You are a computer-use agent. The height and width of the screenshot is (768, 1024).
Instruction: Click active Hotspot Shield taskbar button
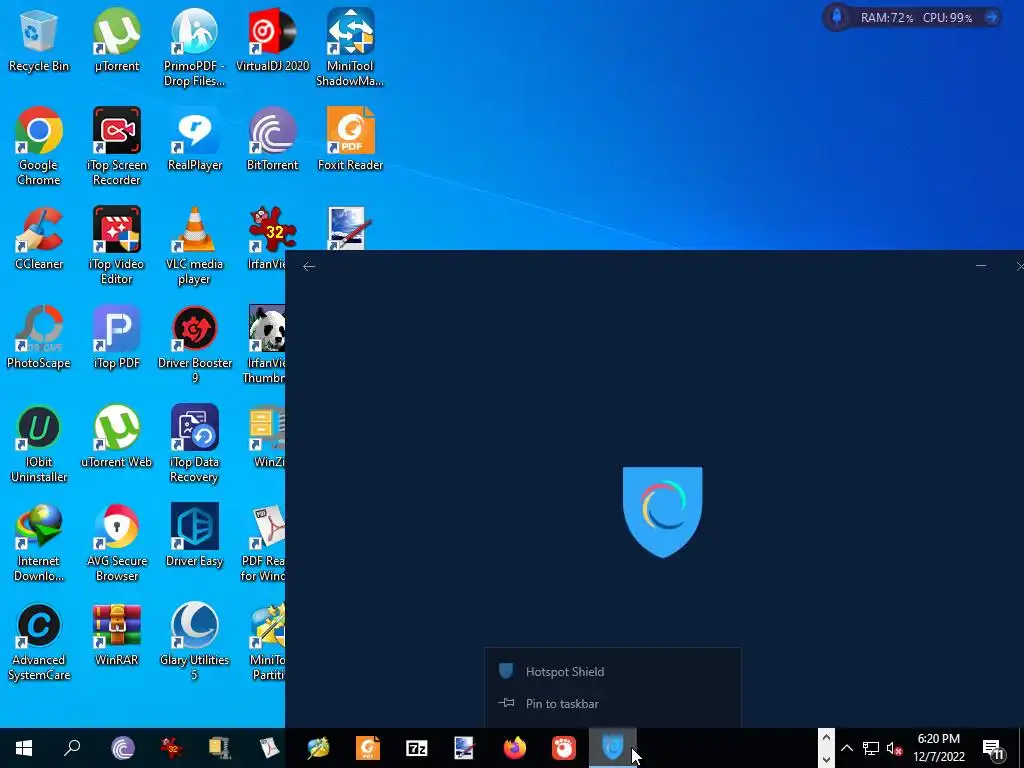(x=613, y=748)
